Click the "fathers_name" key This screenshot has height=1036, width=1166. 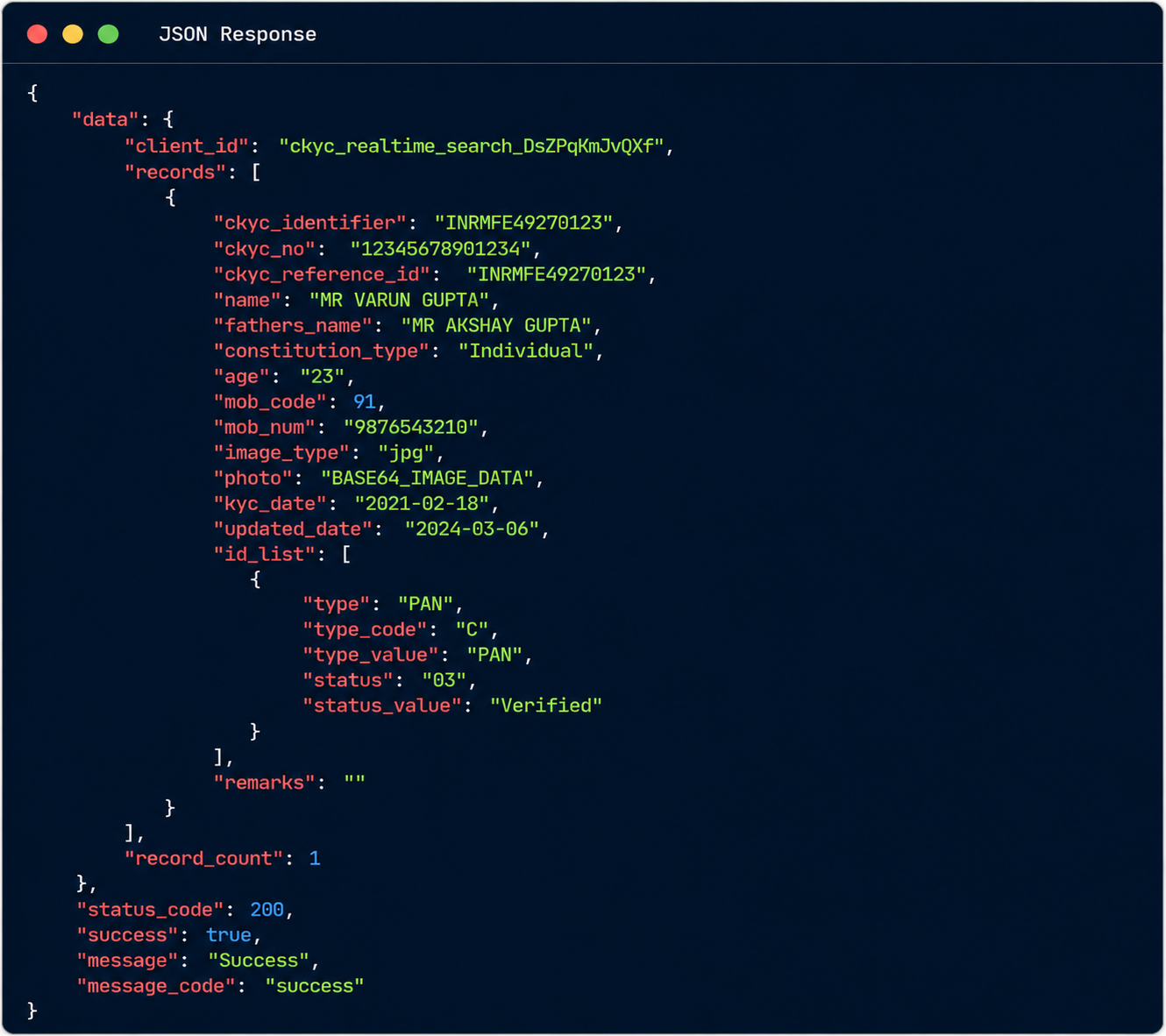(x=293, y=325)
